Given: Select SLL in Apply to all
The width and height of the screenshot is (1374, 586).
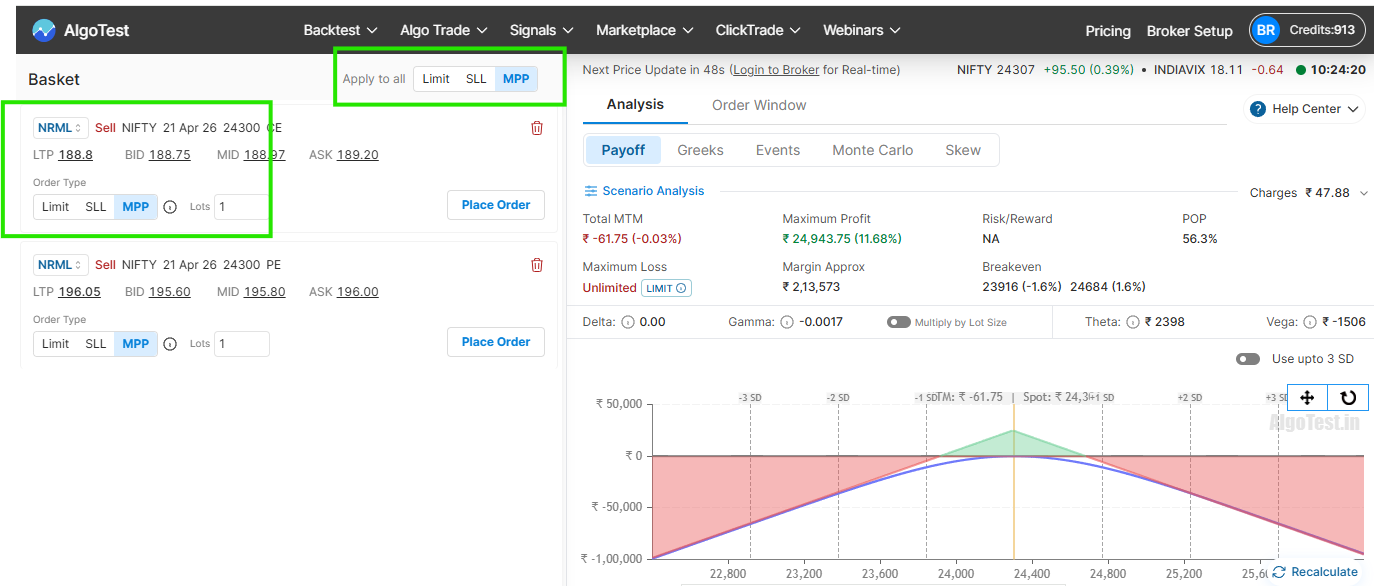Looking at the screenshot, I should pyautogui.click(x=476, y=79).
